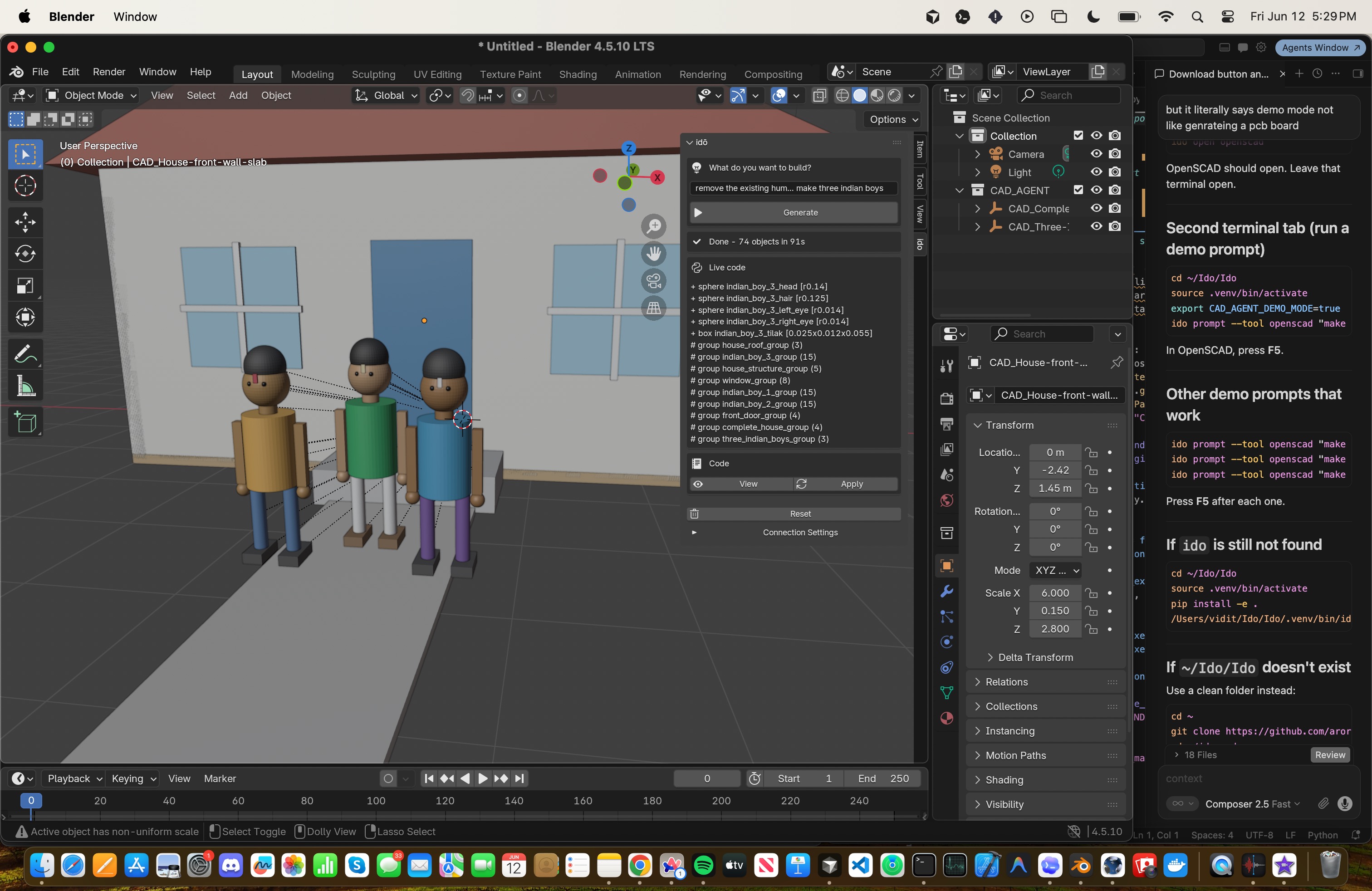
Task: Open the Render menu
Action: tap(109, 72)
